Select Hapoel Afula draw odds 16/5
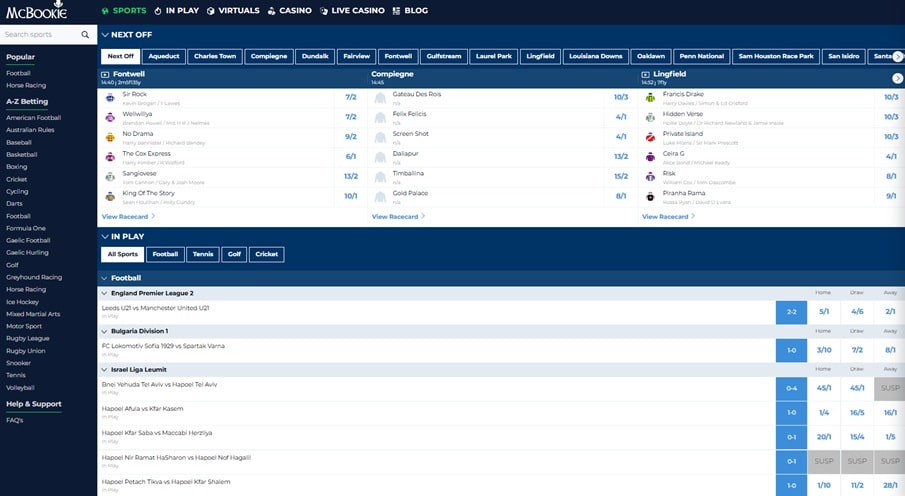This screenshot has height=496, width=905. tap(857, 412)
